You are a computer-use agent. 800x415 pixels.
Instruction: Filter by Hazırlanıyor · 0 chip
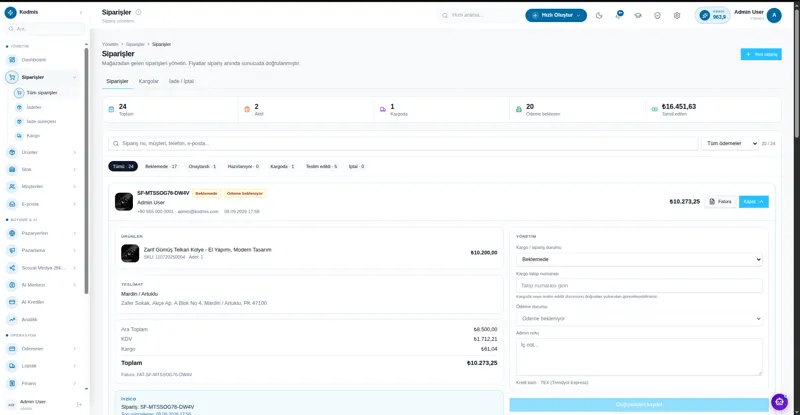[x=243, y=166]
